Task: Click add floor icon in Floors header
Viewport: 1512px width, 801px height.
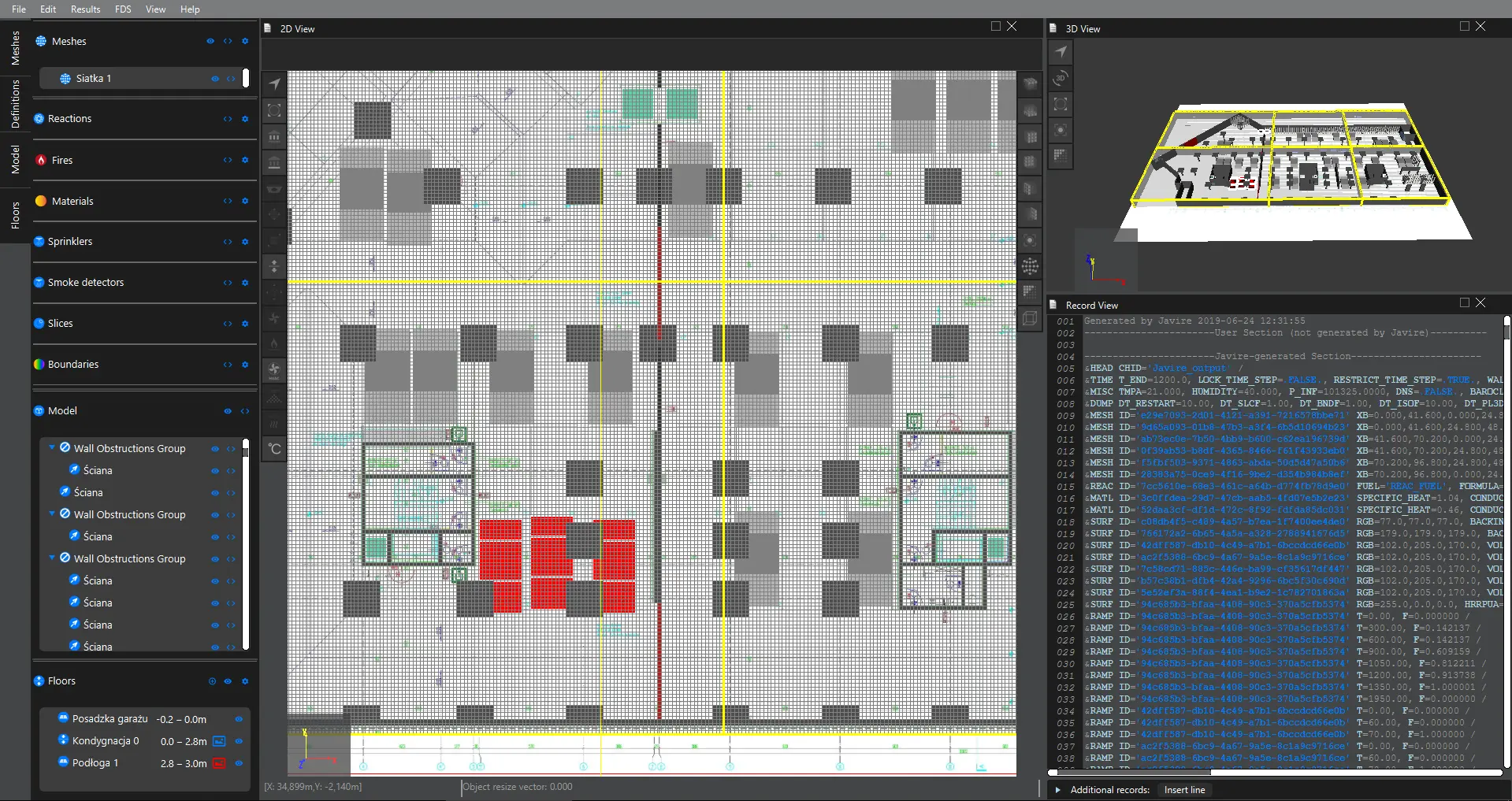Action: click(212, 681)
